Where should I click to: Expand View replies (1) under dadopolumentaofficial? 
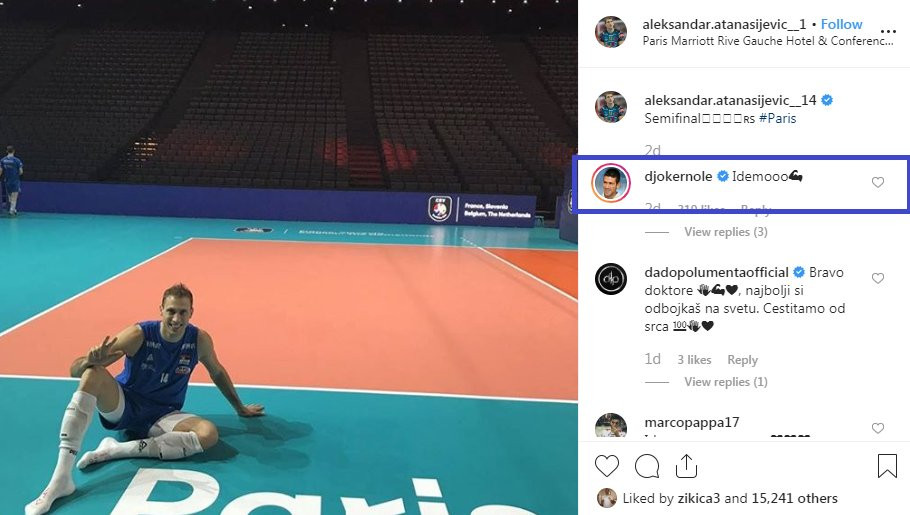point(725,381)
